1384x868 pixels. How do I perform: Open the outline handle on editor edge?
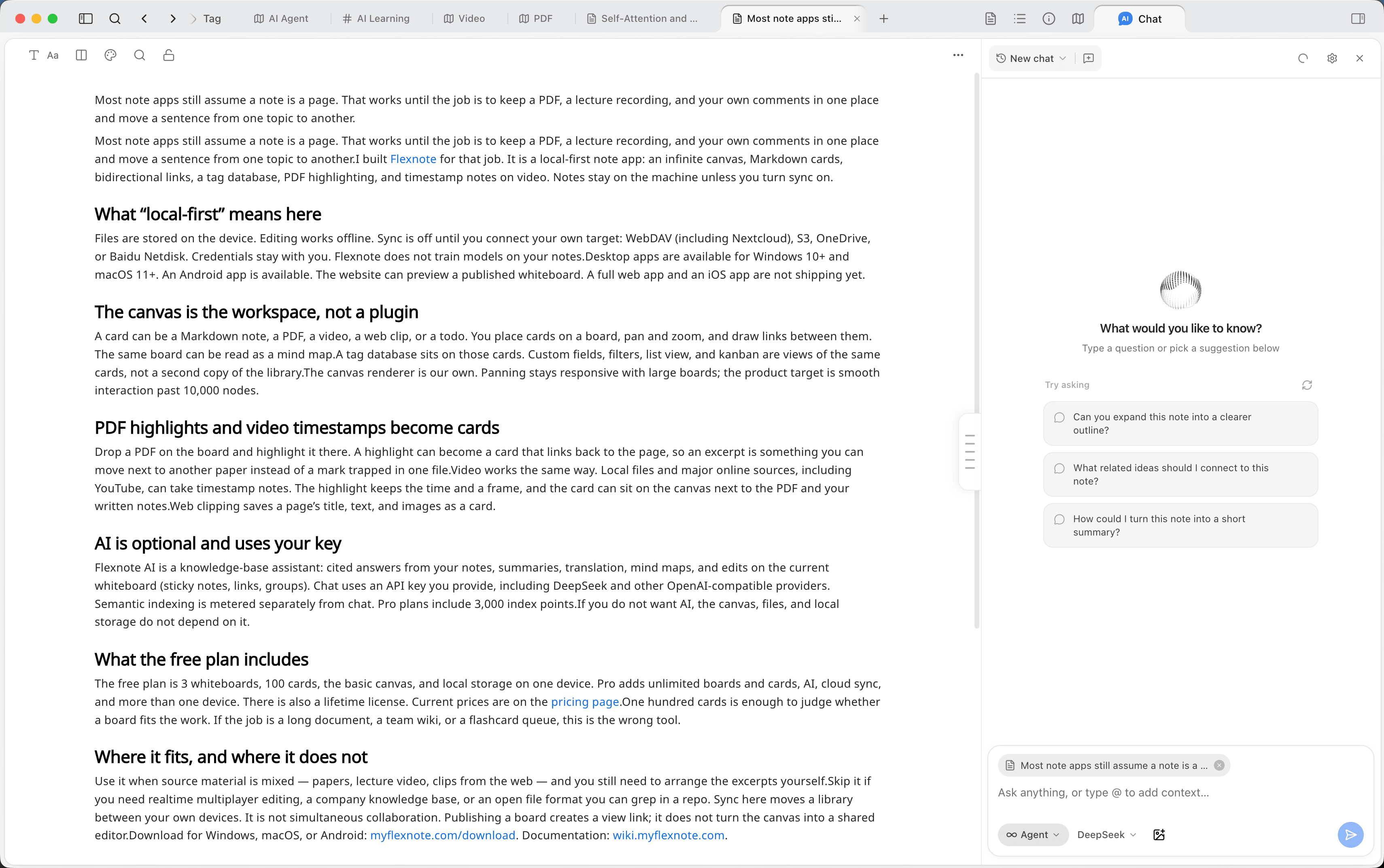(x=970, y=452)
